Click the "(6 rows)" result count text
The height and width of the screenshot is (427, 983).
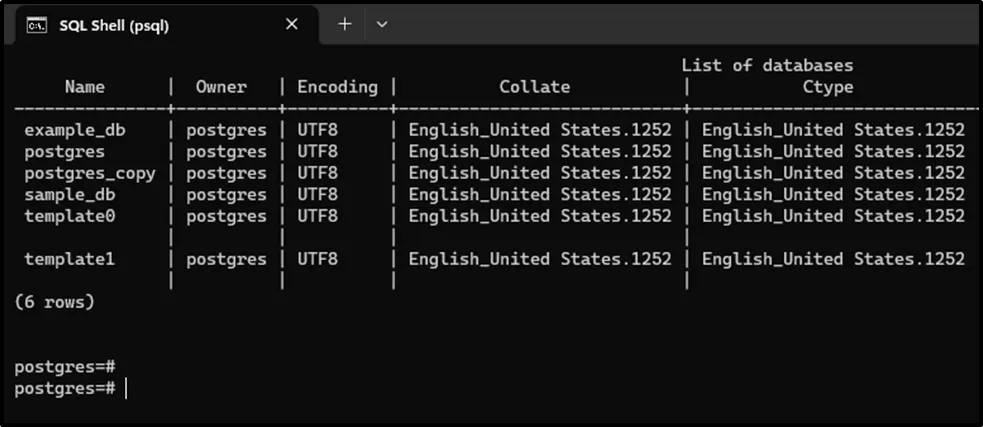coord(55,302)
